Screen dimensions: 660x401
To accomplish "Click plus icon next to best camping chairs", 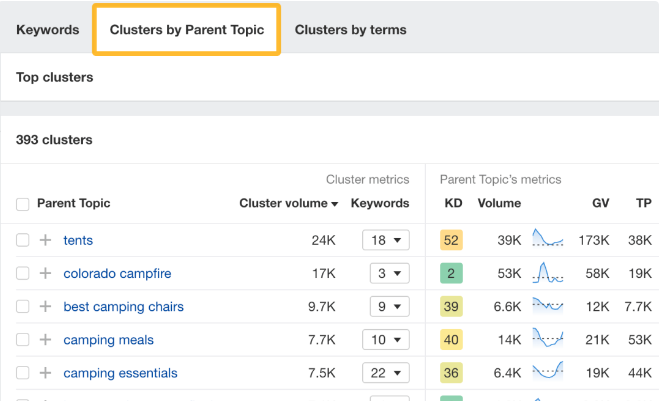I will [45, 307].
